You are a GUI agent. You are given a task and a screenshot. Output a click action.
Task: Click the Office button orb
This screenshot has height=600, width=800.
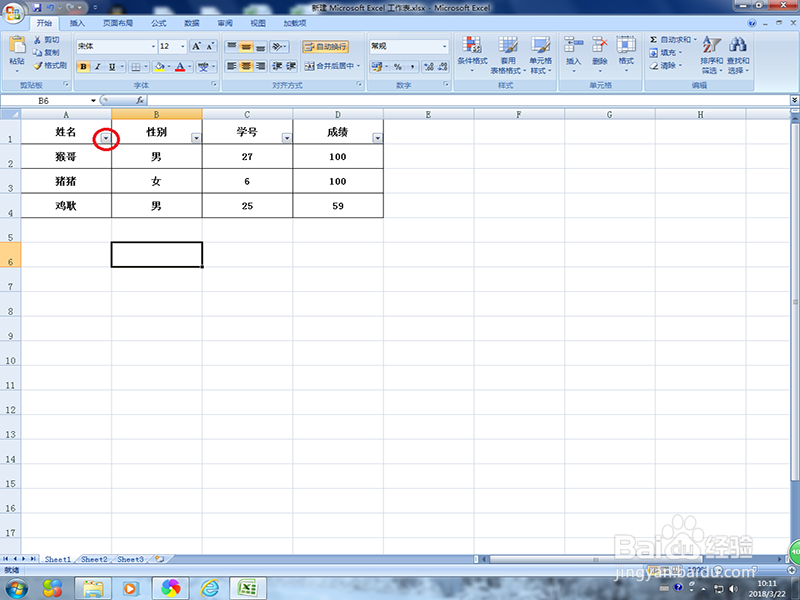13,12
